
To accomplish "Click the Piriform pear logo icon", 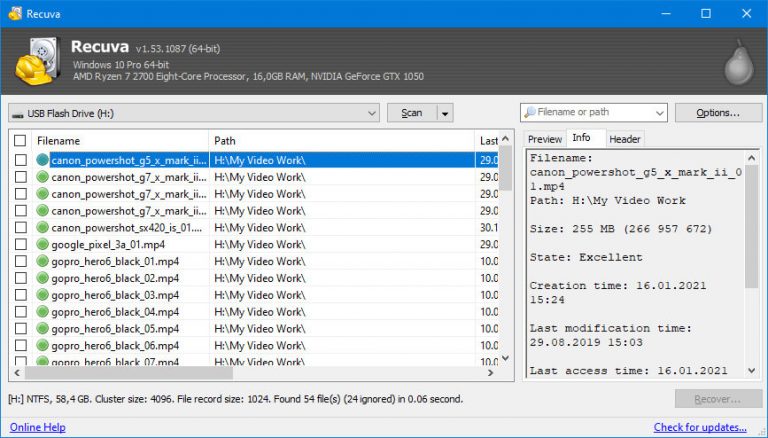I will [737, 62].
